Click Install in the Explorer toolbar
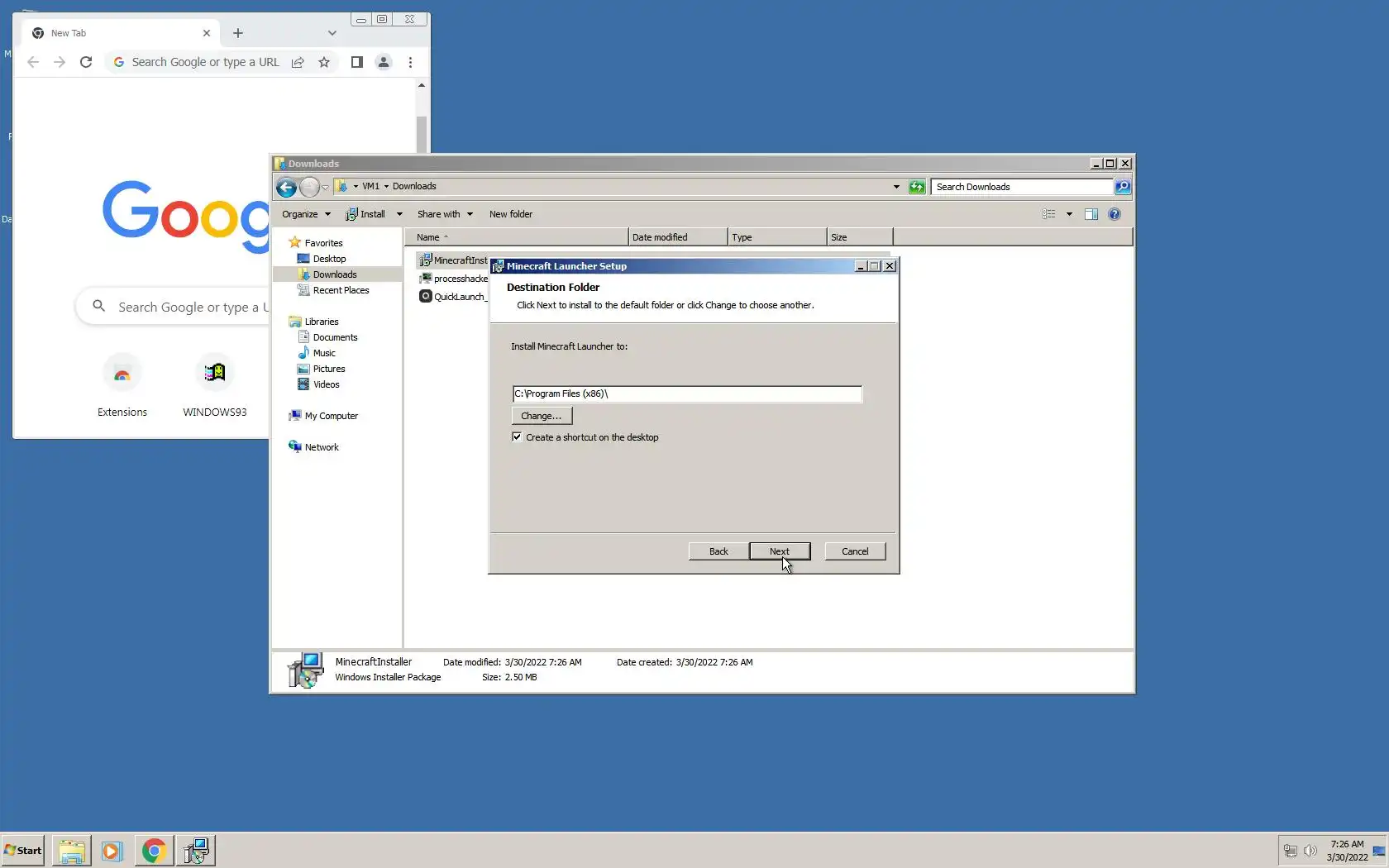The height and width of the screenshot is (868, 1389). 365,214
